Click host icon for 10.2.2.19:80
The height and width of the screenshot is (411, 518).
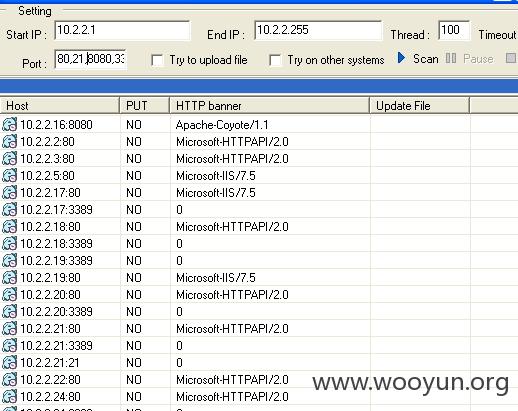(9, 278)
